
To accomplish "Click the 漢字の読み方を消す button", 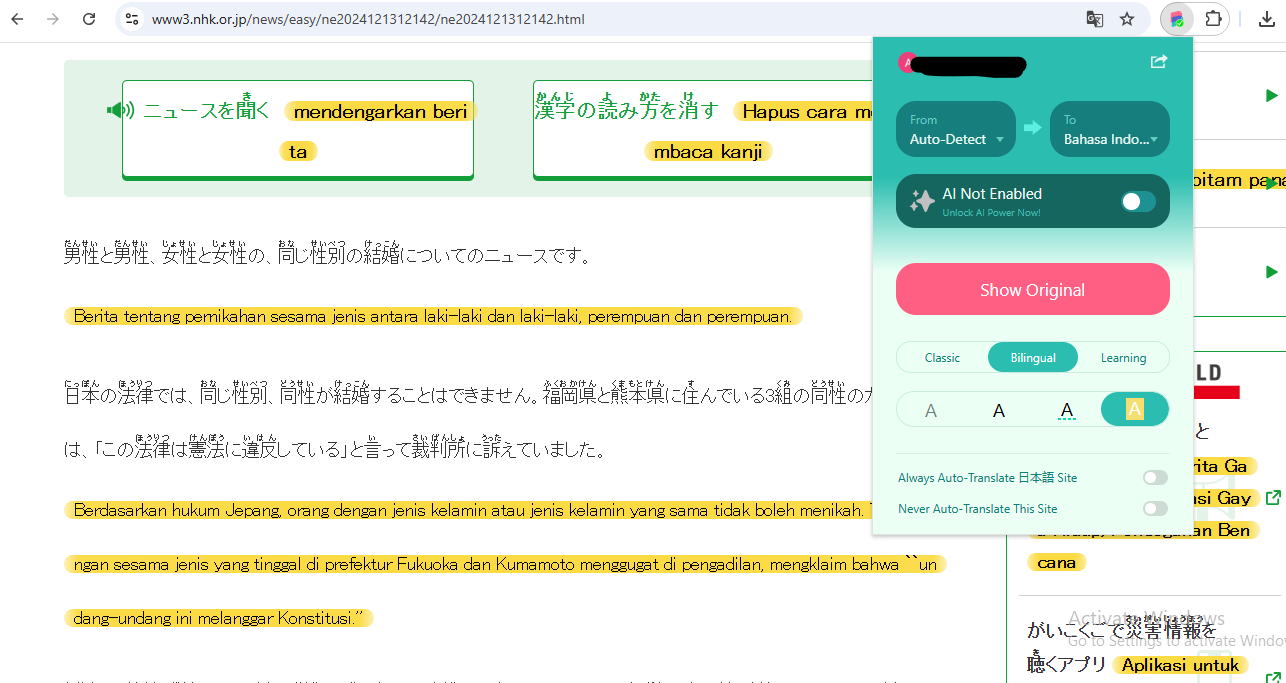I will tap(625, 111).
